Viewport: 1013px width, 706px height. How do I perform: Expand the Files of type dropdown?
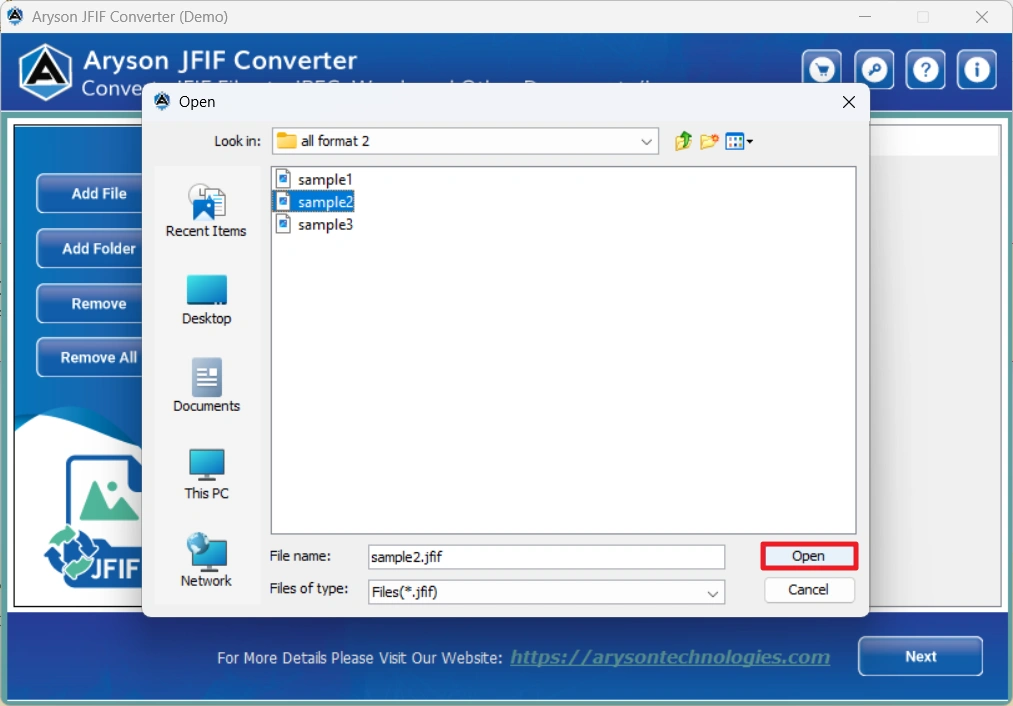click(x=712, y=593)
